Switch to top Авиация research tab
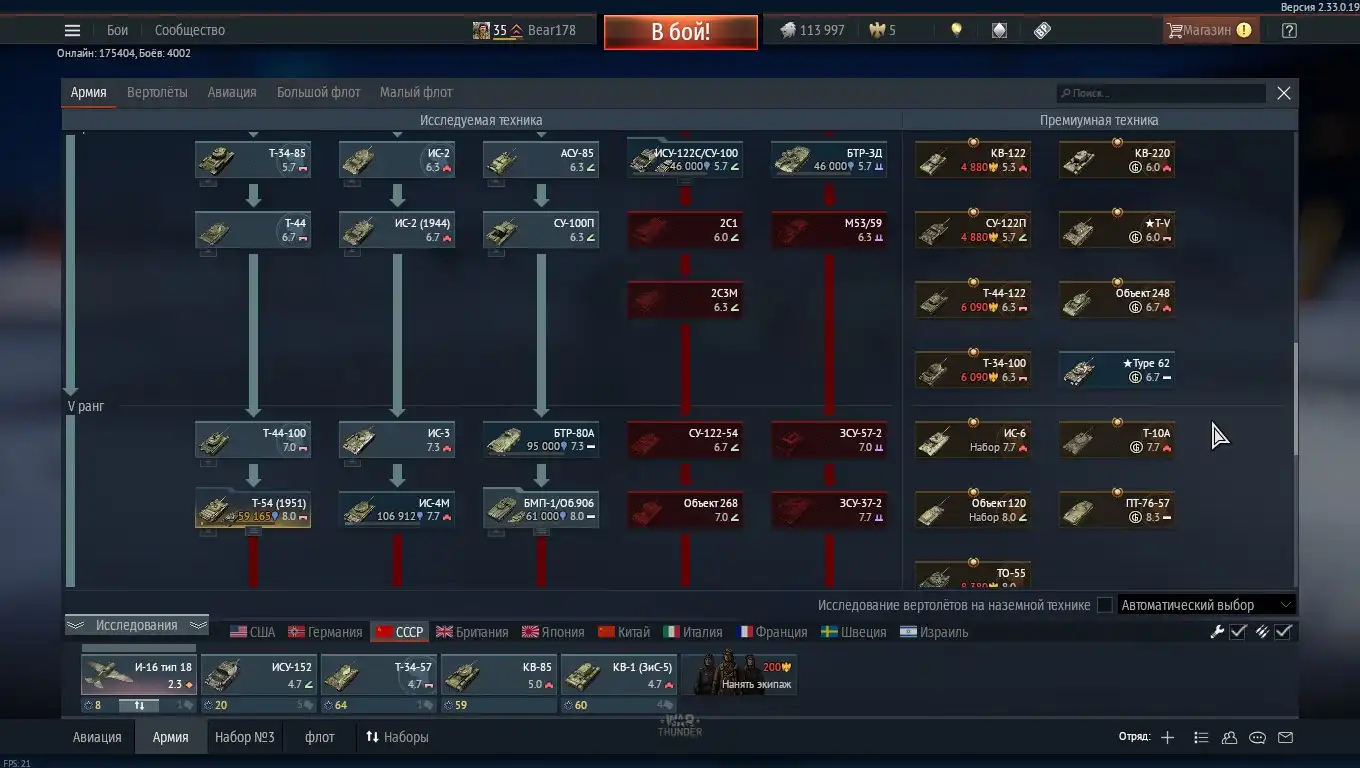 tap(232, 92)
